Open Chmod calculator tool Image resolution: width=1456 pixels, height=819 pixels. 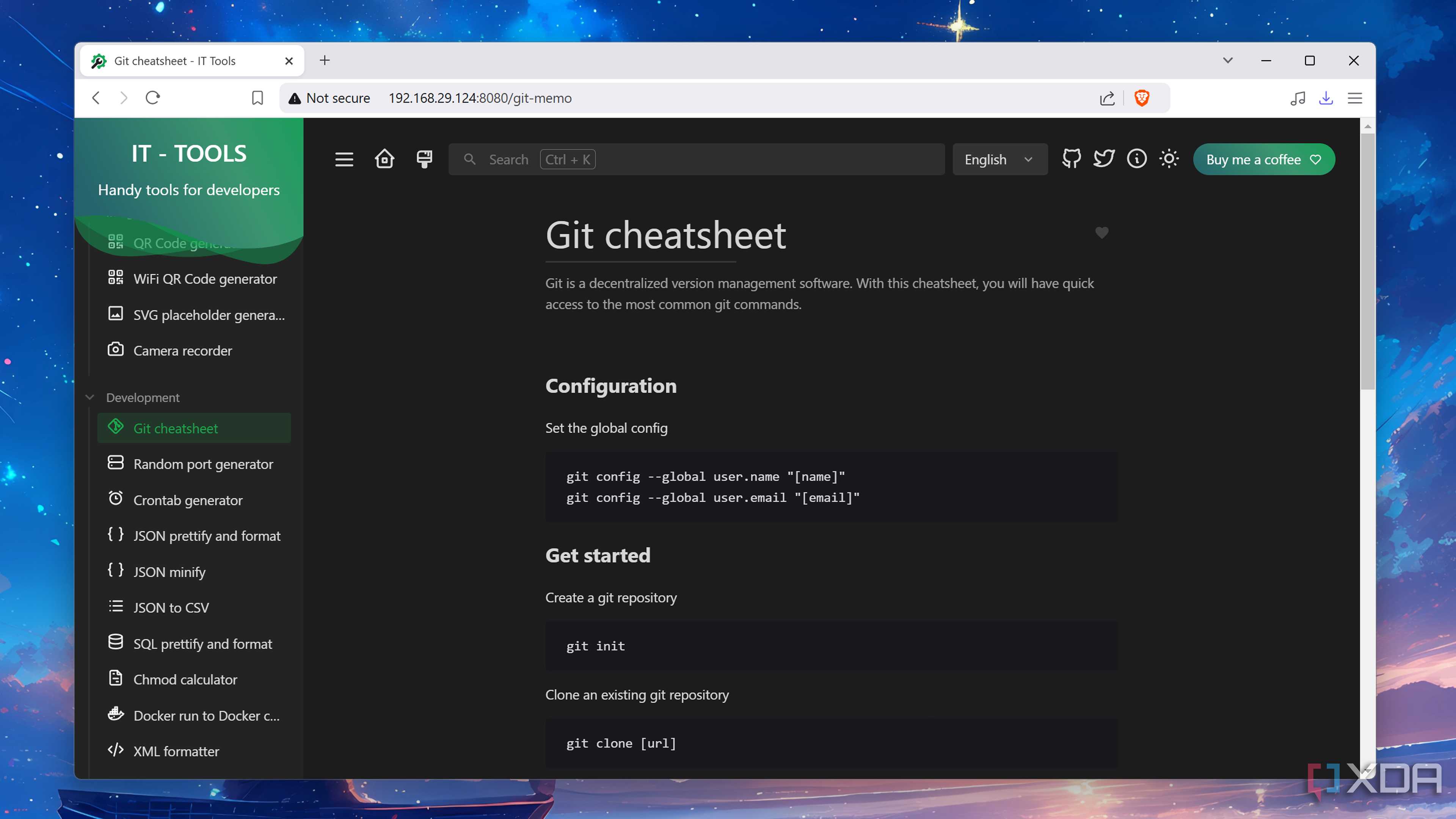click(x=194, y=679)
